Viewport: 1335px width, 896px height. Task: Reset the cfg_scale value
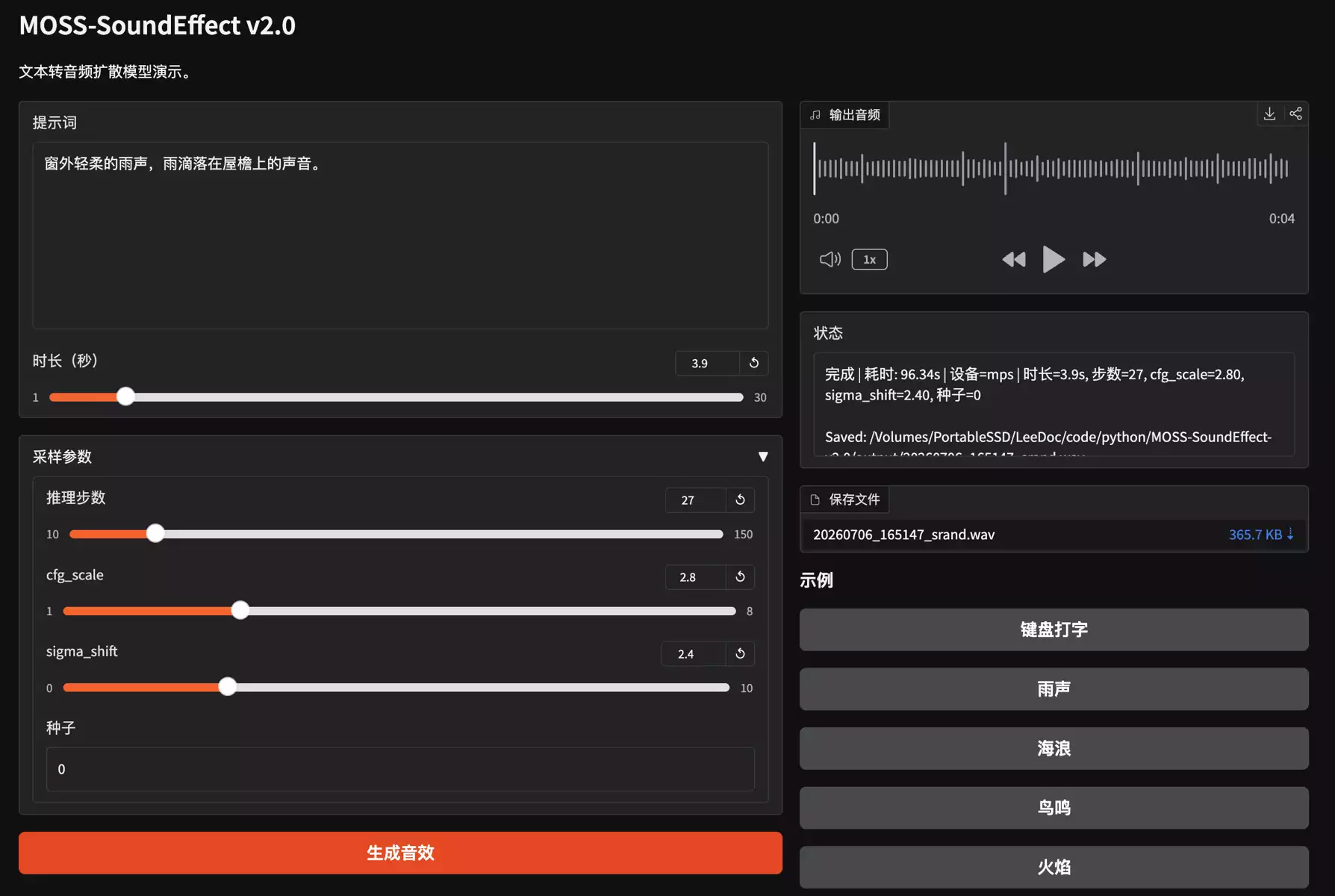click(740, 576)
